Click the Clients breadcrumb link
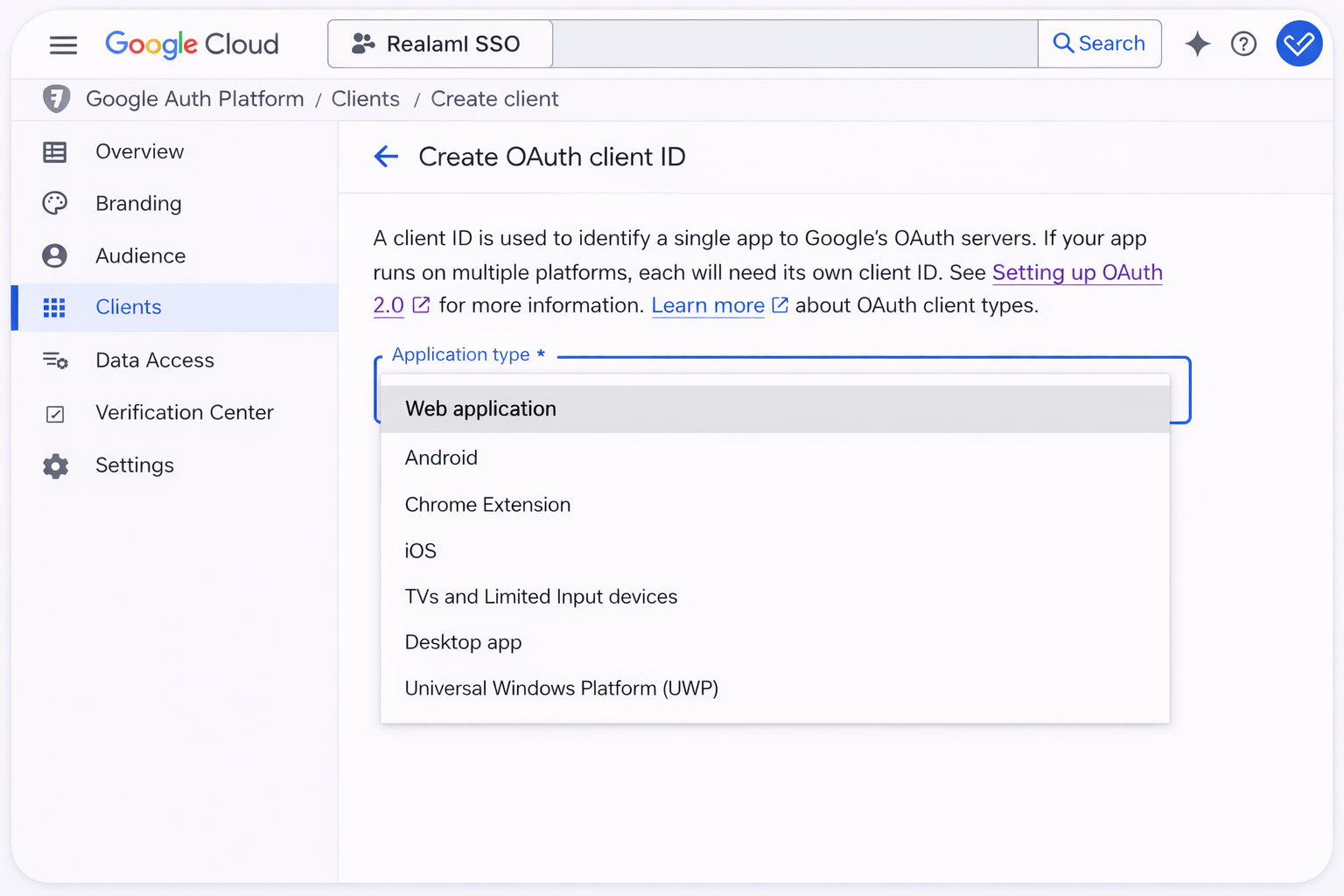 point(365,99)
